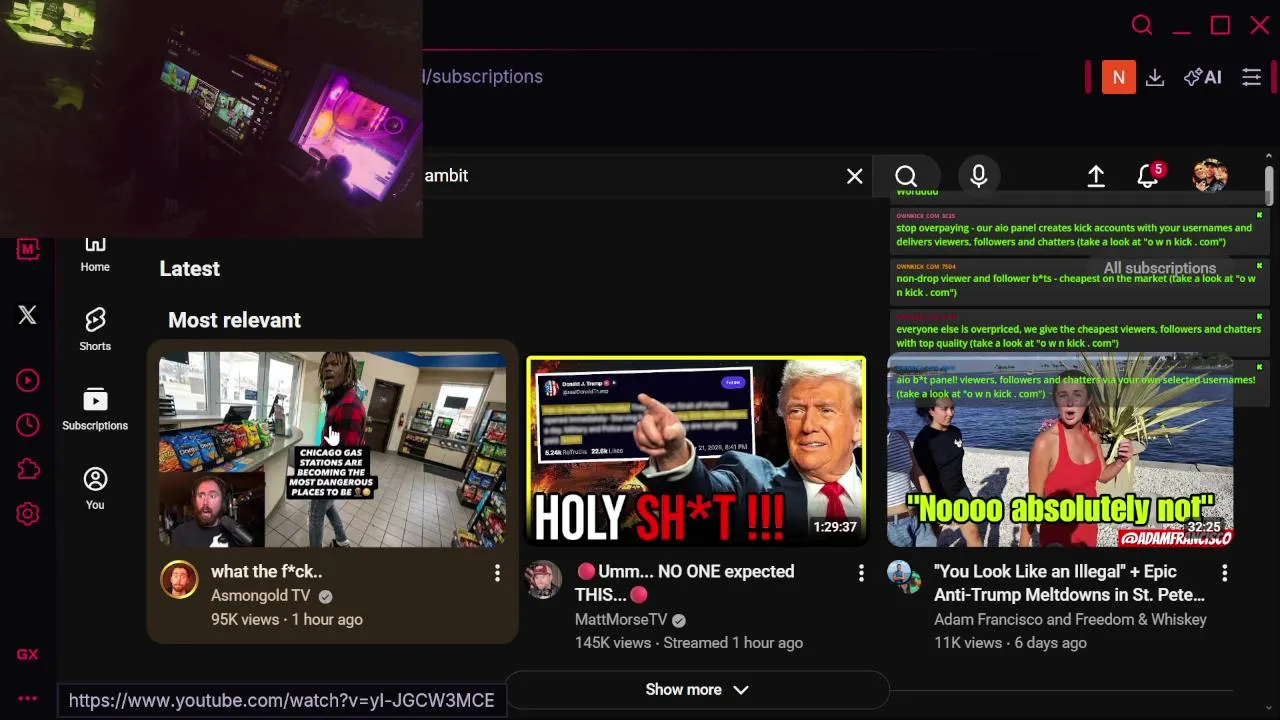The image size is (1280, 720).
Task: Open the AI assistant icon
Action: coord(1203,77)
